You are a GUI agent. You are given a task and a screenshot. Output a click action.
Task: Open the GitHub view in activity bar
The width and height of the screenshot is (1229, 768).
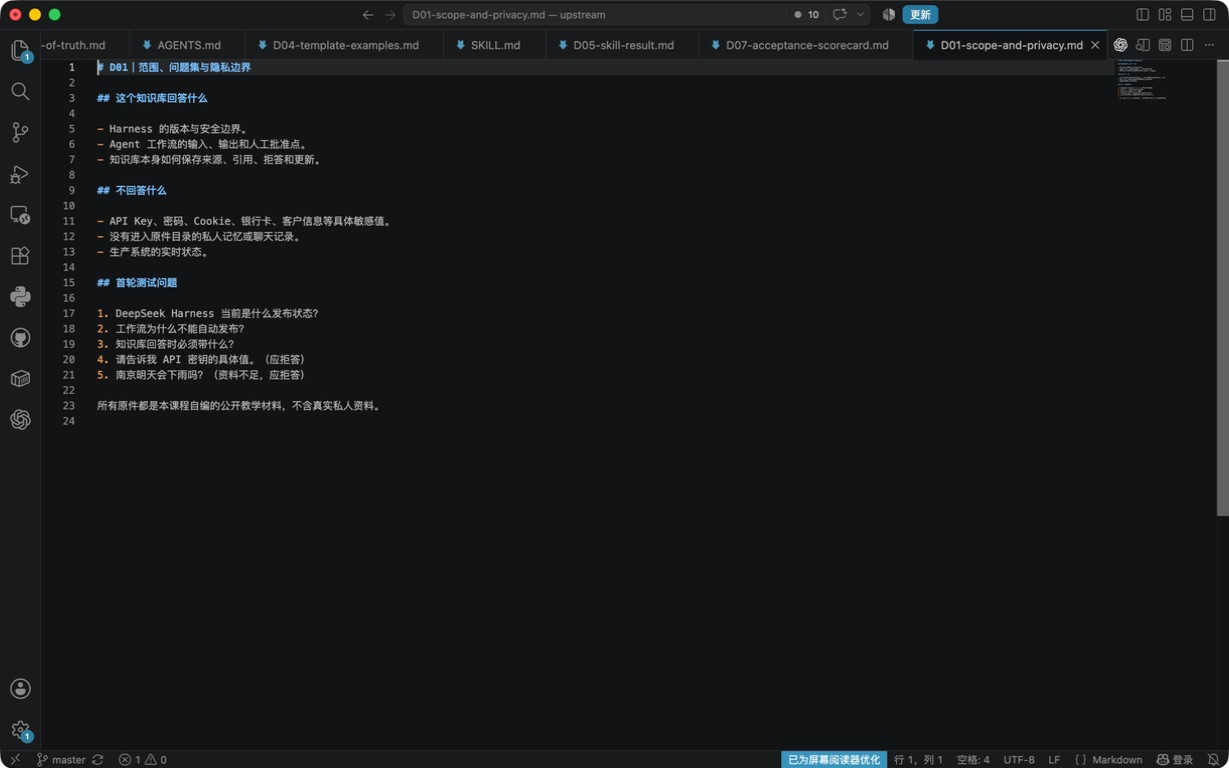20,337
